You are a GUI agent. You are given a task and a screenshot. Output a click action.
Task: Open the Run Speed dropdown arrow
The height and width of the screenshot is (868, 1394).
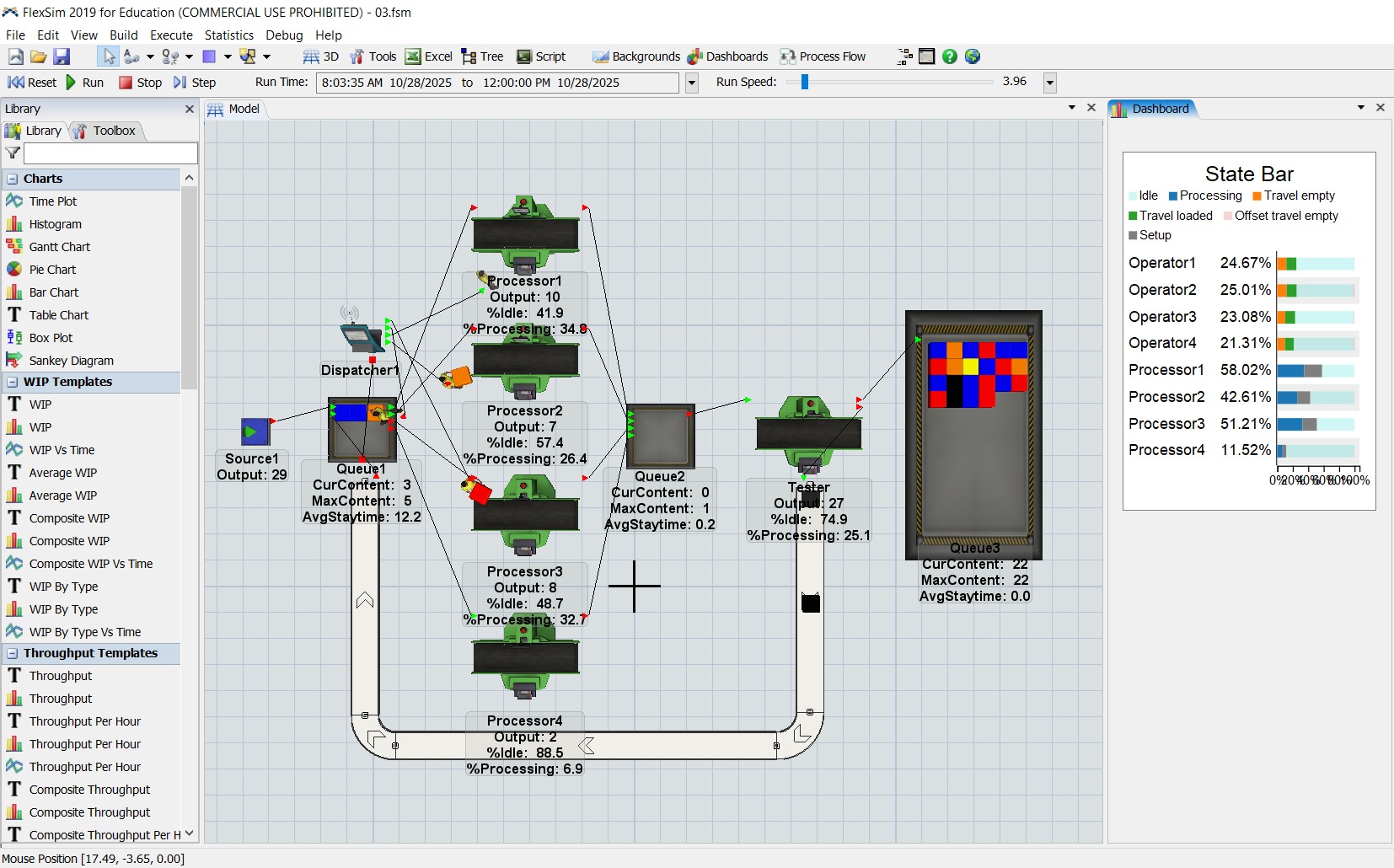pos(1050,83)
